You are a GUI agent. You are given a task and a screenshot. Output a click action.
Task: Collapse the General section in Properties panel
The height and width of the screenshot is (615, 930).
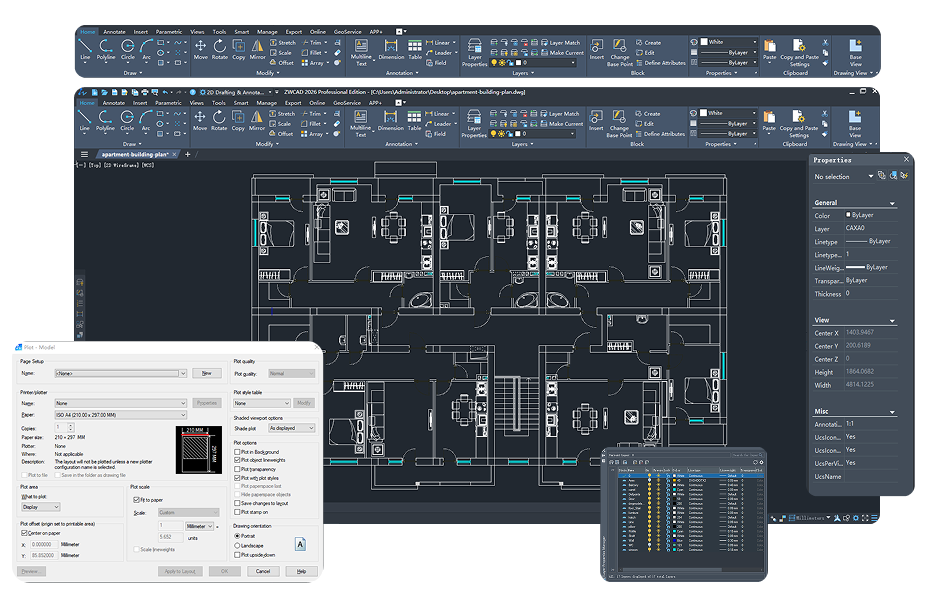pos(892,203)
